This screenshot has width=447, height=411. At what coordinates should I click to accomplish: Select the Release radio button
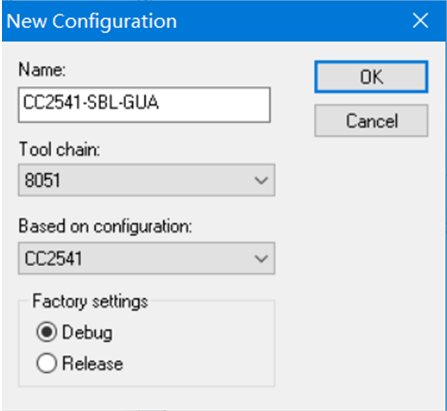coord(46,363)
